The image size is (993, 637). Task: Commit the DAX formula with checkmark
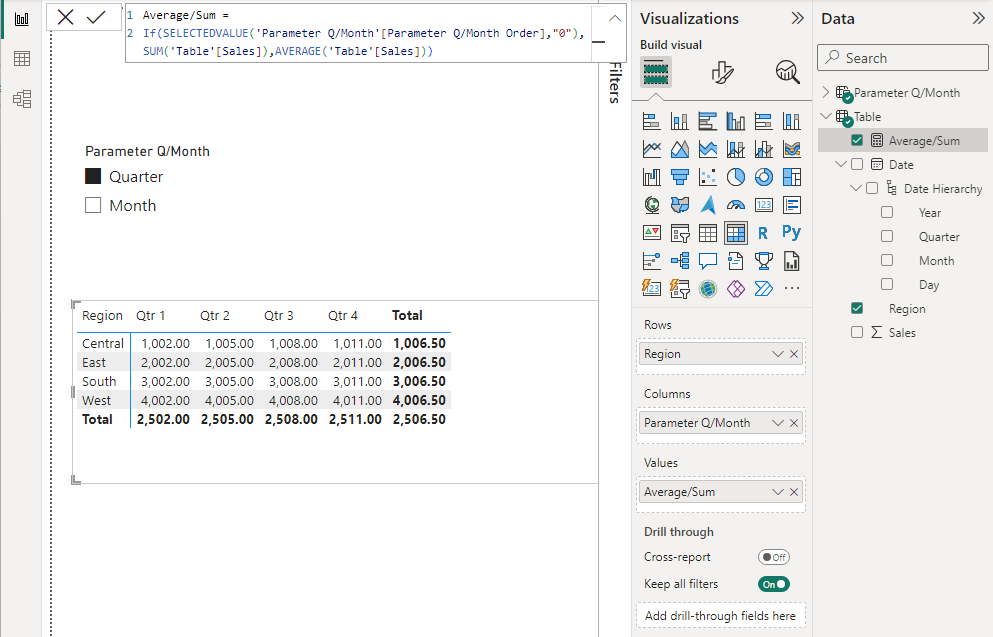(x=96, y=17)
